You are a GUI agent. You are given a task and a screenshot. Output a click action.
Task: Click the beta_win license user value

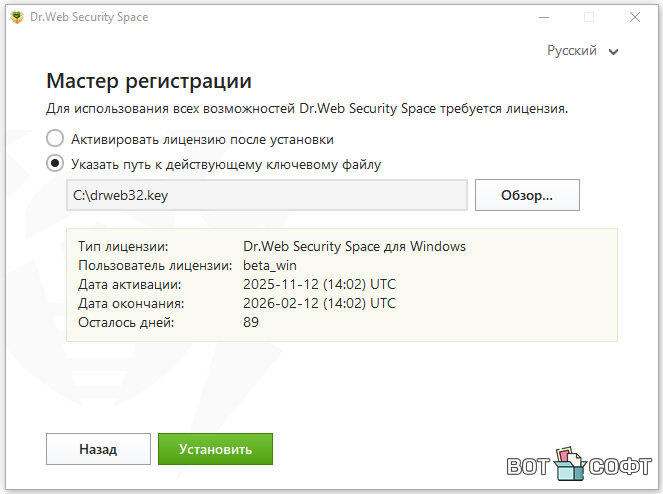click(271, 265)
